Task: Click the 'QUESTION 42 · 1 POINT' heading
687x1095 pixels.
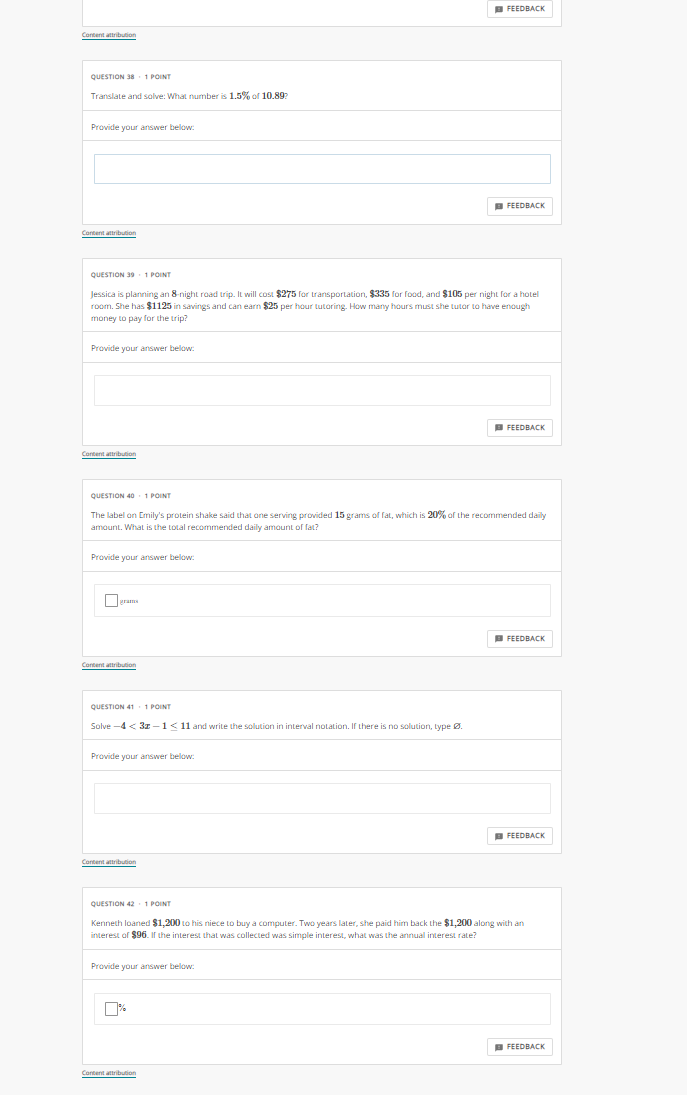Action: 131,904
